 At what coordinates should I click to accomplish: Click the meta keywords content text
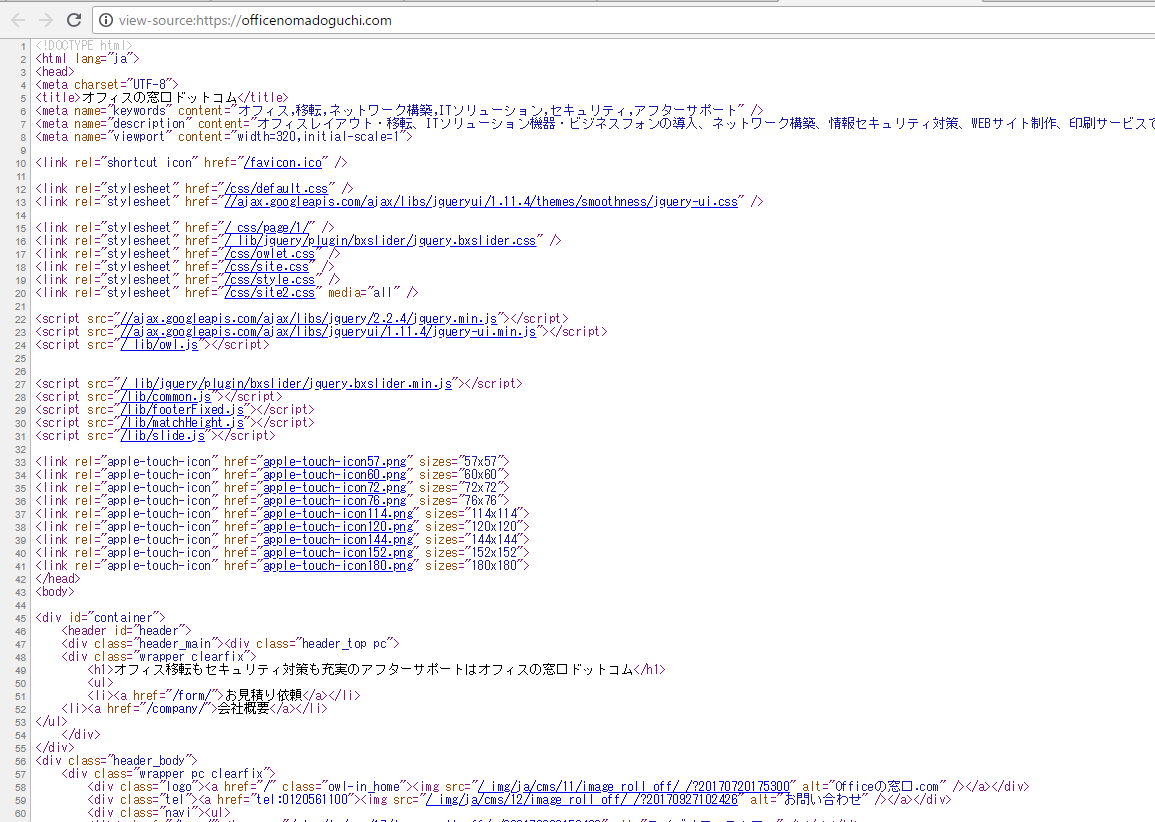[487, 111]
